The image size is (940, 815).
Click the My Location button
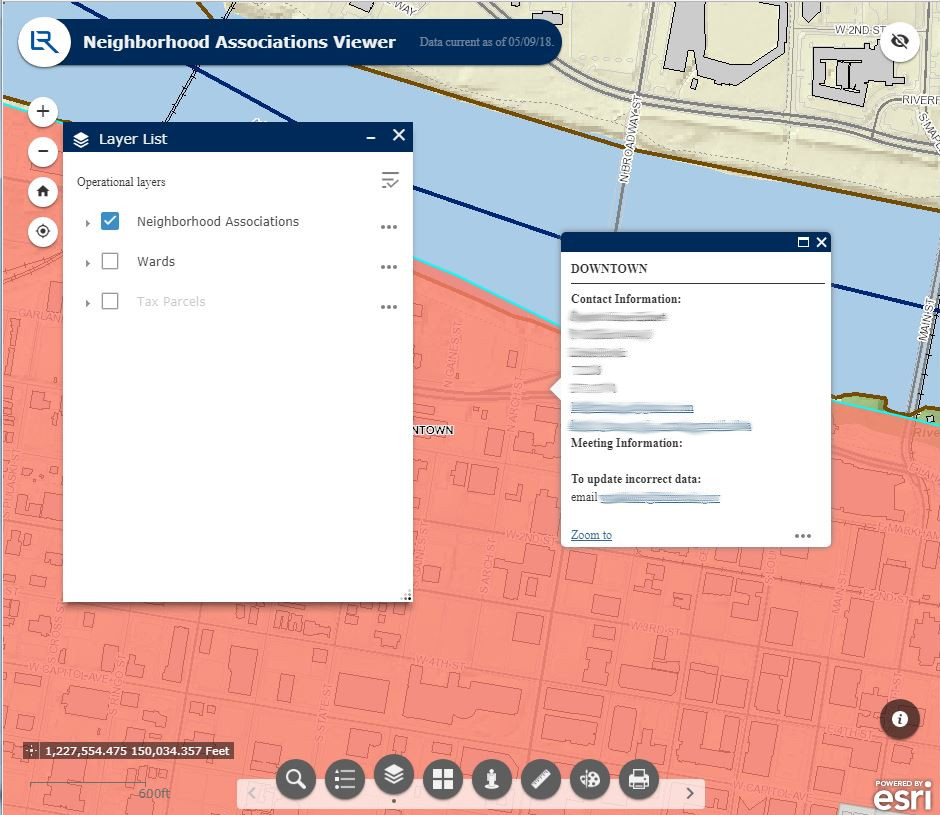pyautogui.click(x=42, y=231)
